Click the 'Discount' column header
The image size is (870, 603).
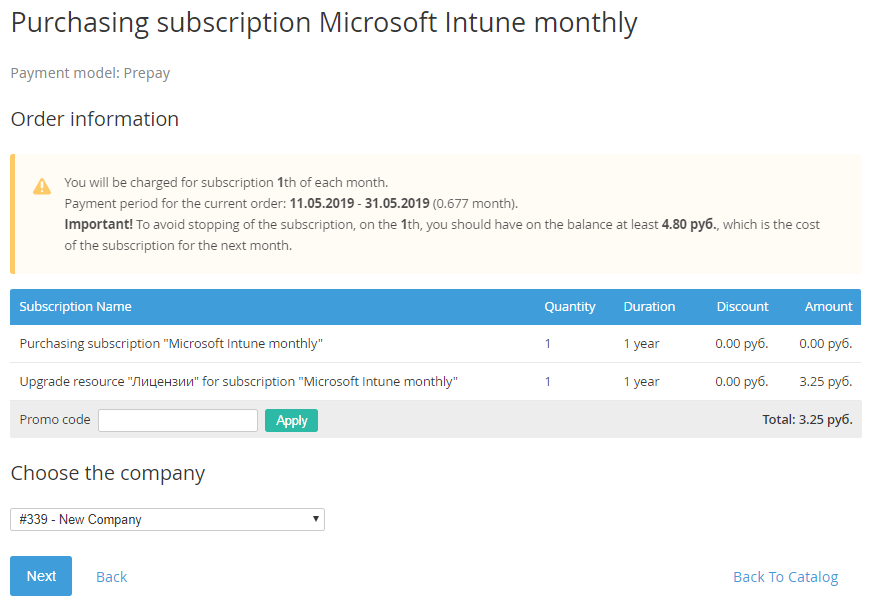(x=742, y=307)
